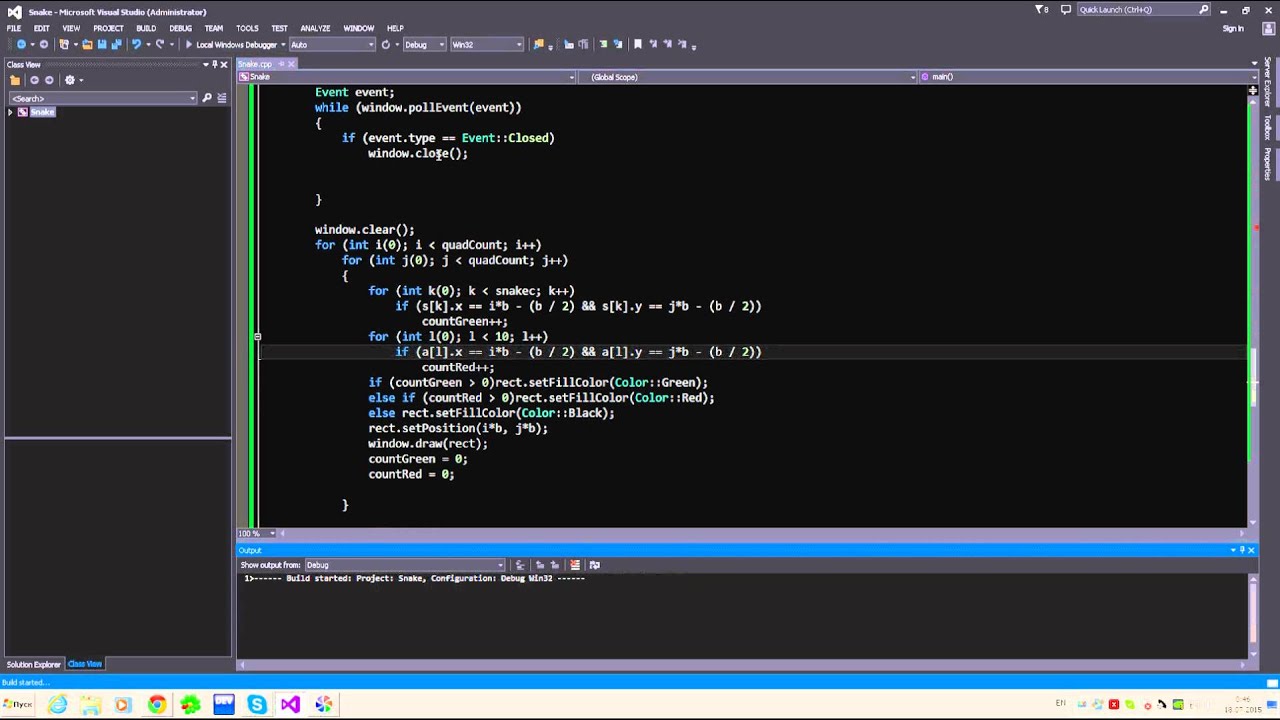The width and height of the screenshot is (1280, 720).
Task: Save the file with the Save icon
Action: coord(101,44)
